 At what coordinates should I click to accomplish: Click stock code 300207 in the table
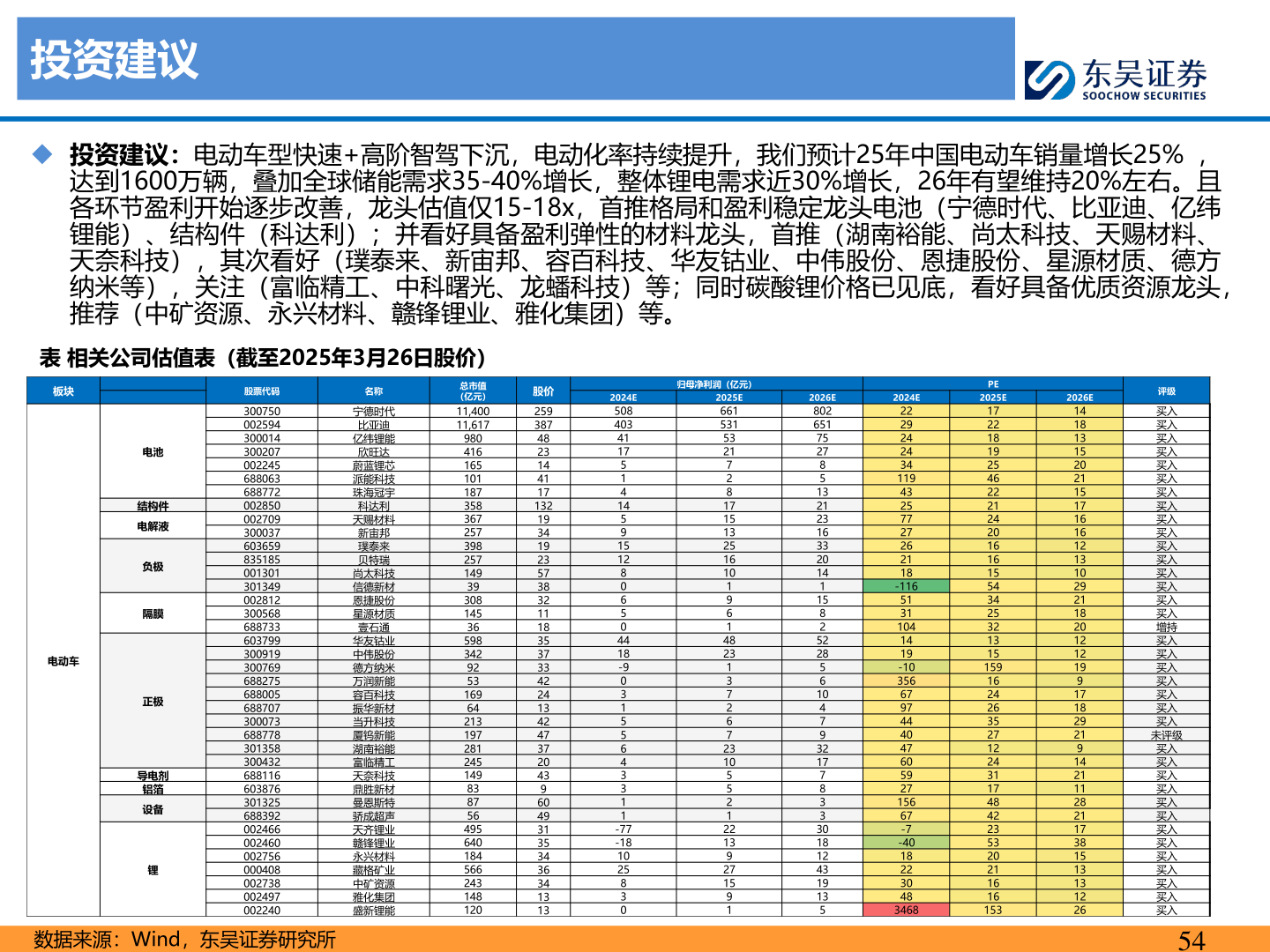(x=262, y=451)
